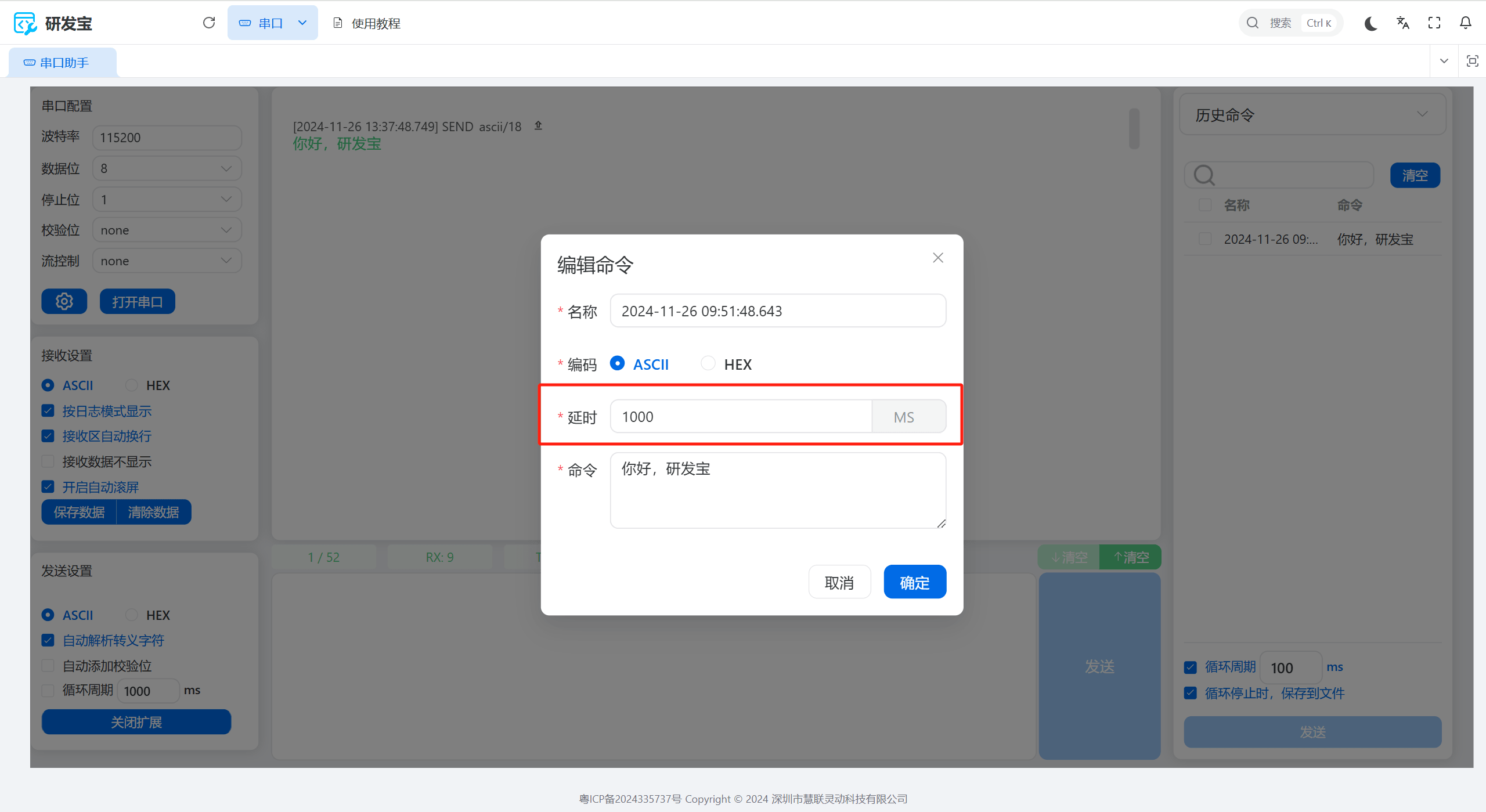Click the upload icon beside the SEND log
The width and height of the screenshot is (1486, 812).
tap(538, 125)
